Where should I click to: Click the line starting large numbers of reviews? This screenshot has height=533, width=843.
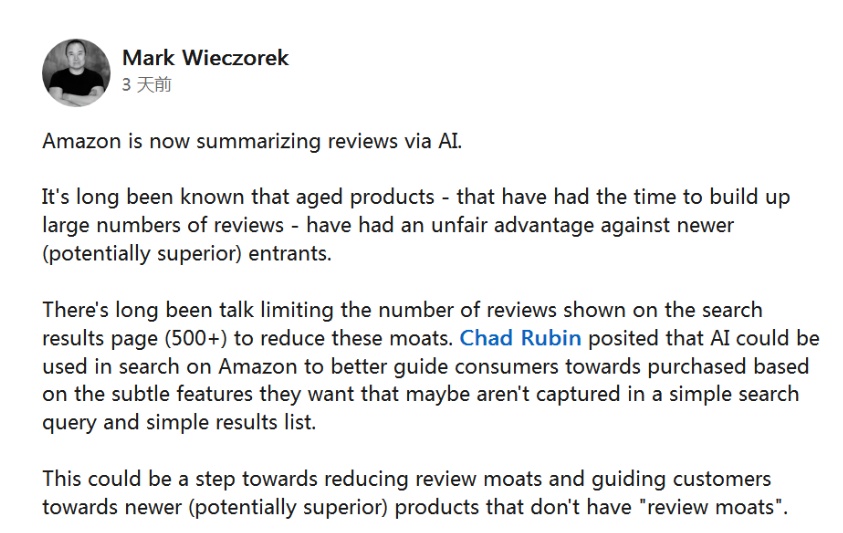click(388, 225)
